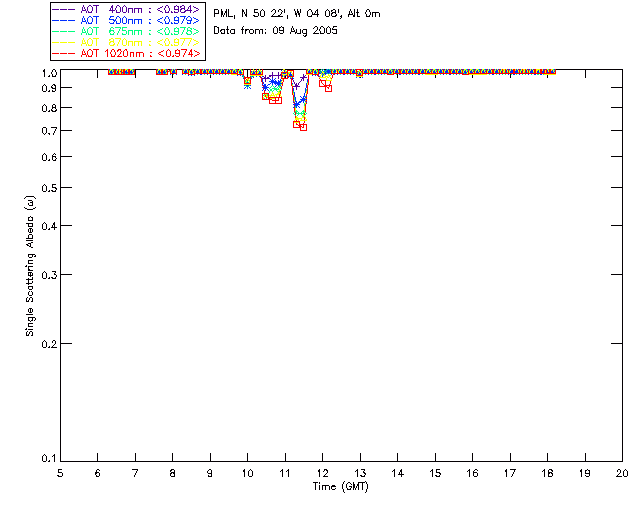640x512 pixels.
Task: Click the y-axis tick label 0.7
Action: click(49, 131)
